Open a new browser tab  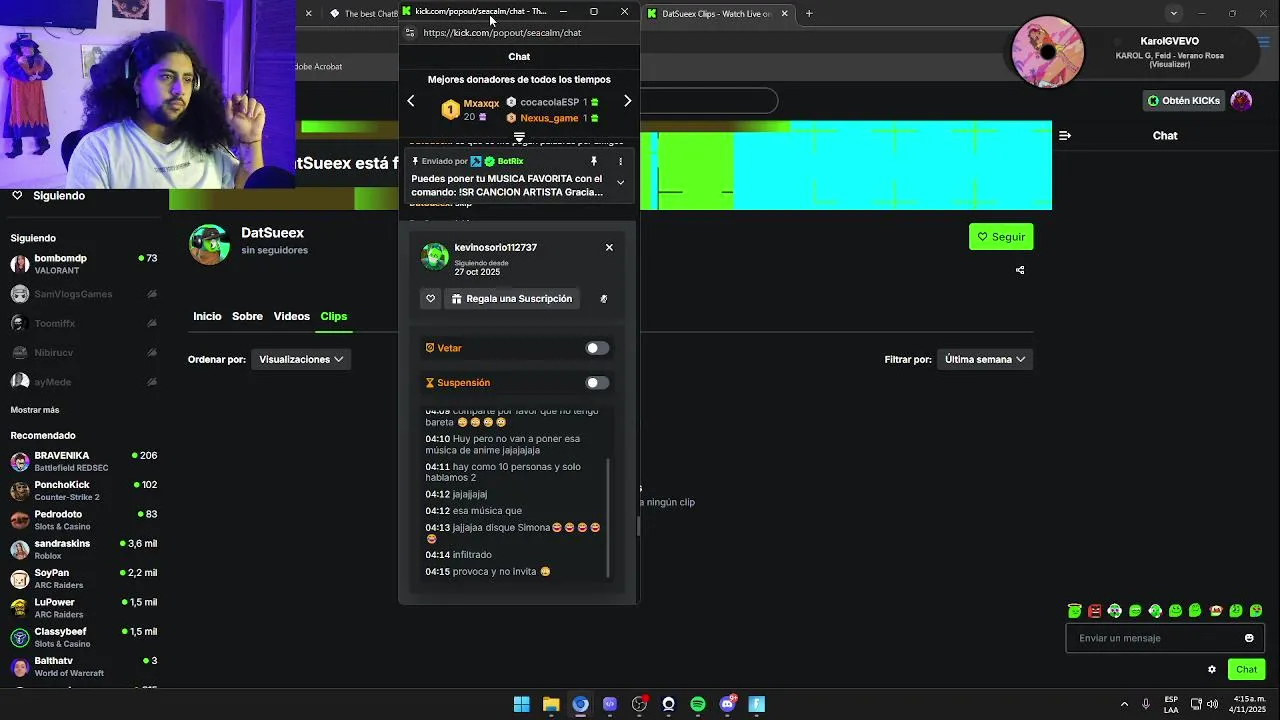tap(809, 14)
